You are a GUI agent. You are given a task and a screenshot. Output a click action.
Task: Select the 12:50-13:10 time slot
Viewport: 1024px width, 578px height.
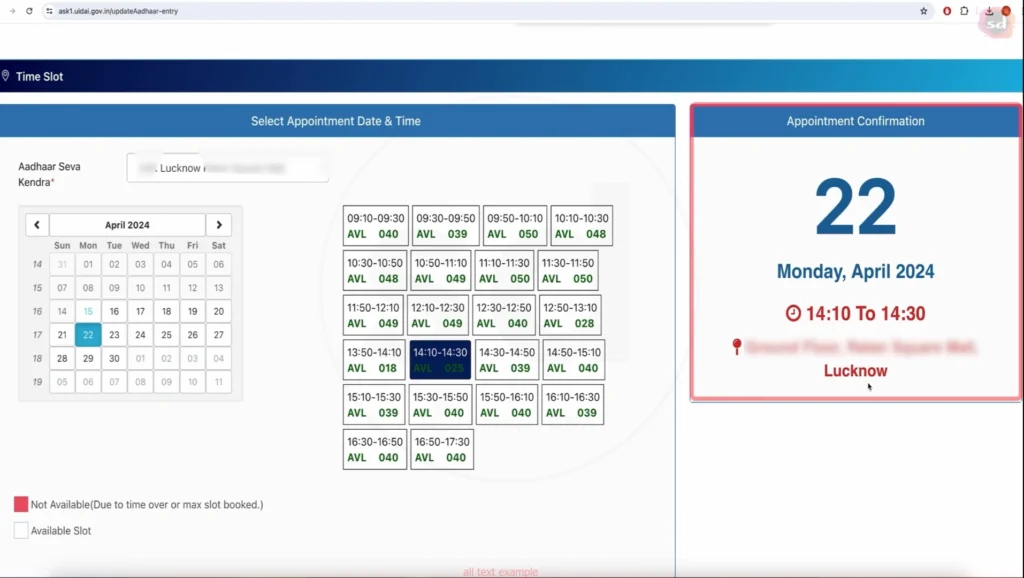click(571, 315)
